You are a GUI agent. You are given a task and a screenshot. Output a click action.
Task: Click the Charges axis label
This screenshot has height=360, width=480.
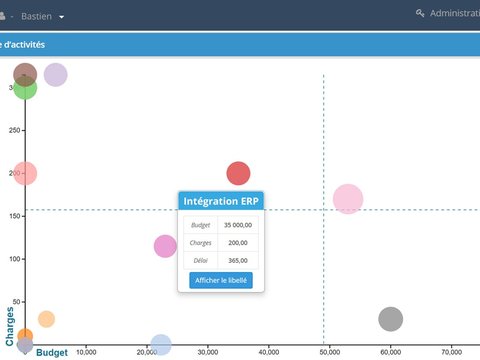point(10,327)
